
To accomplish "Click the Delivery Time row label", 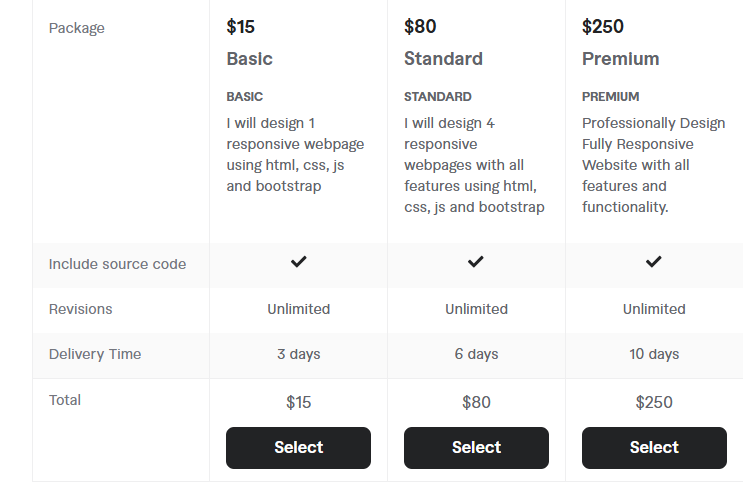I will (95, 354).
